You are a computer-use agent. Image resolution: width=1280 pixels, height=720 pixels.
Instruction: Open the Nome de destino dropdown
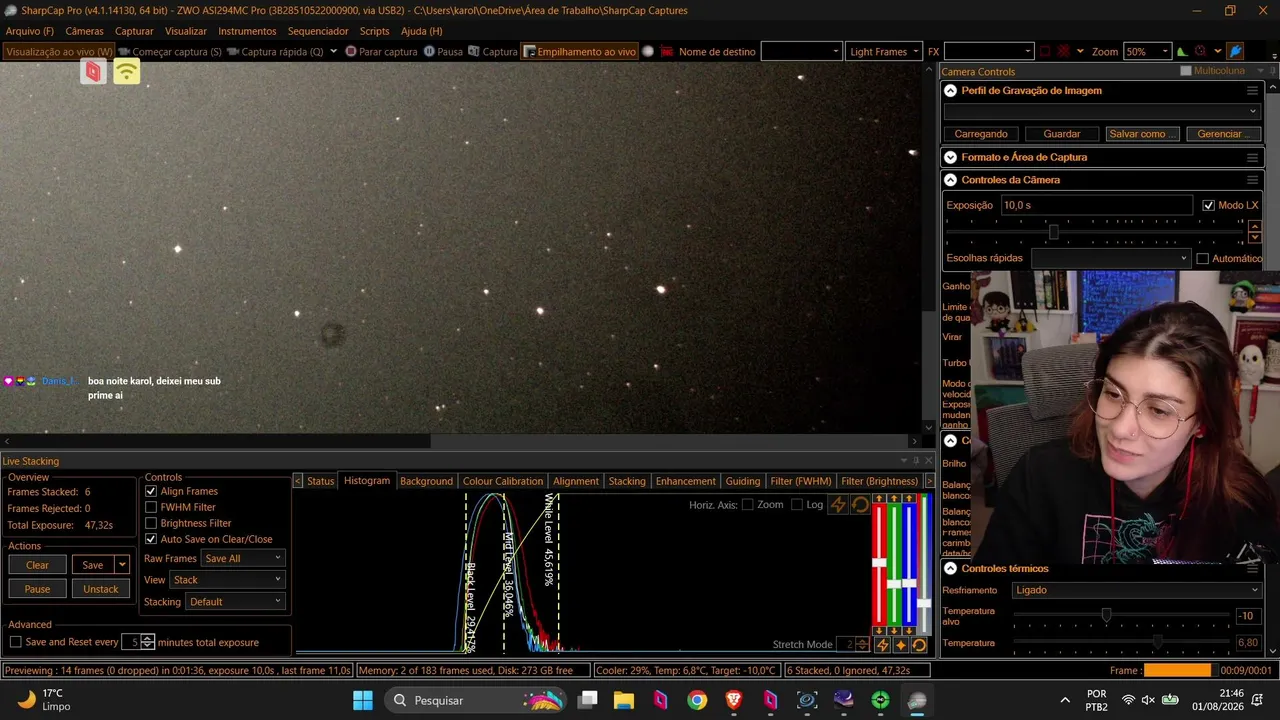click(x=802, y=52)
